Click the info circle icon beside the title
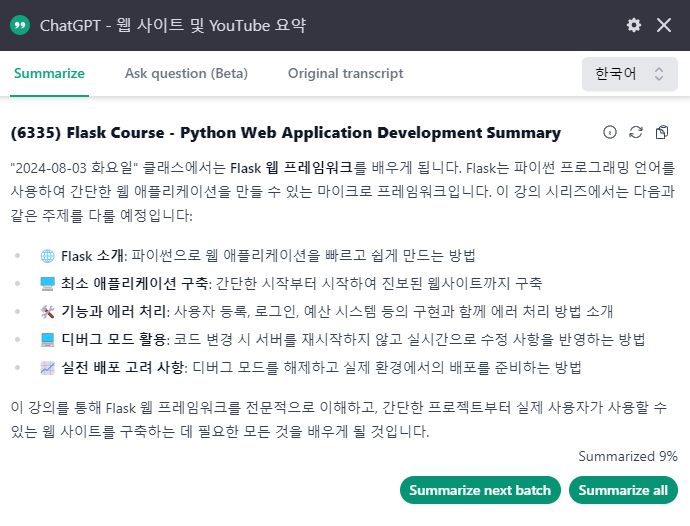690x526 pixels. pos(609,132)
